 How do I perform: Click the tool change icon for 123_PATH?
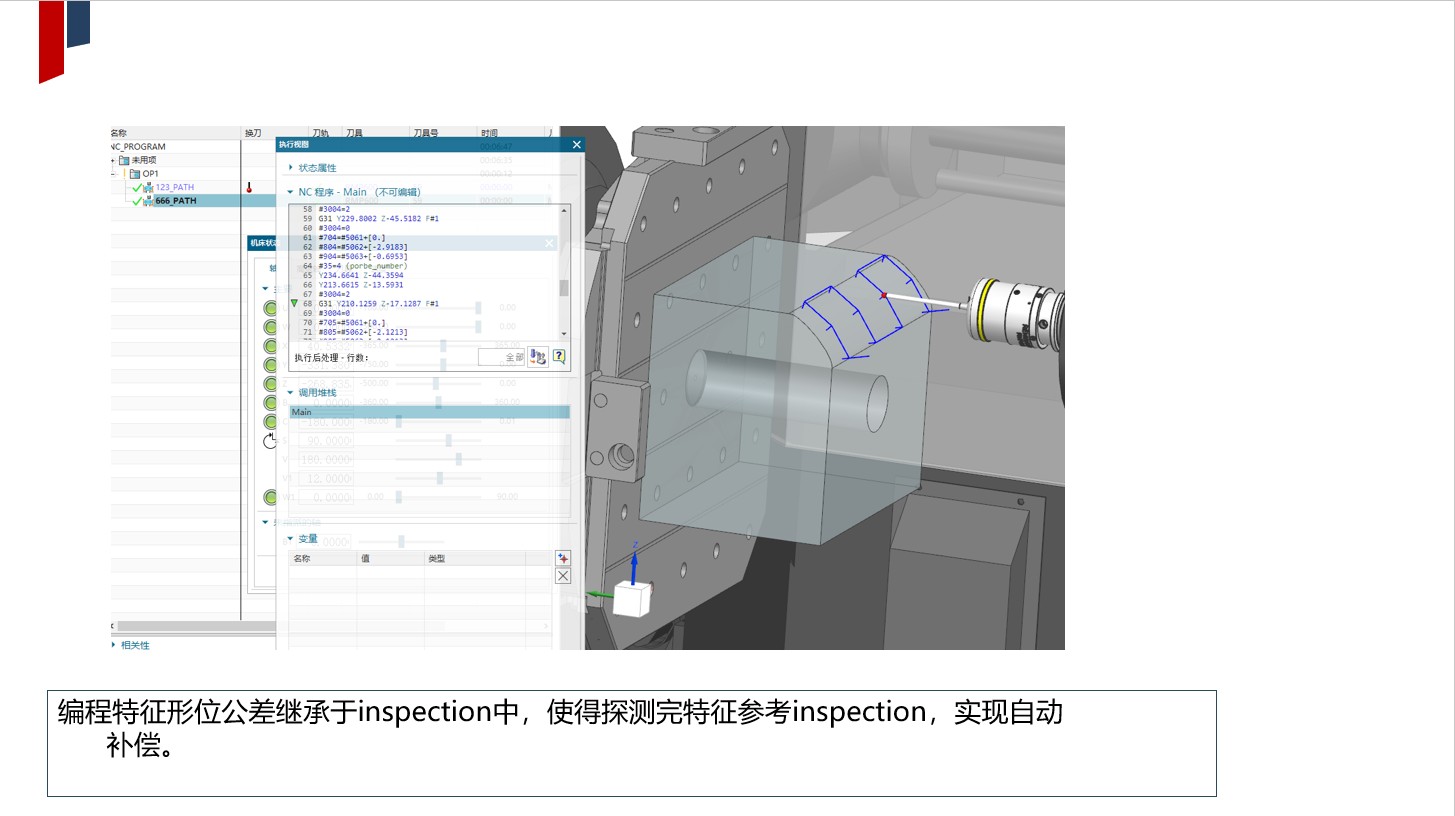click(x=249, y=187)
